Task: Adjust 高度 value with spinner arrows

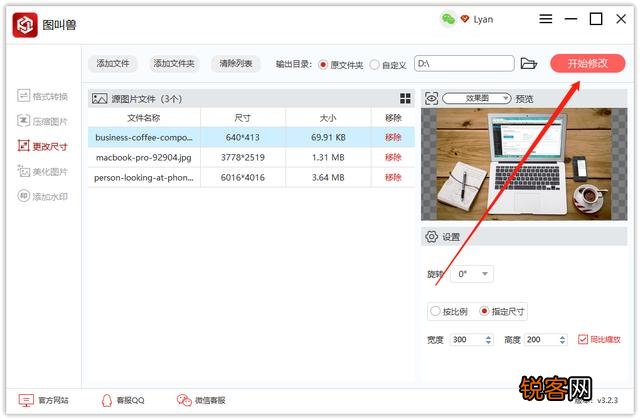Action: (562, 340)
